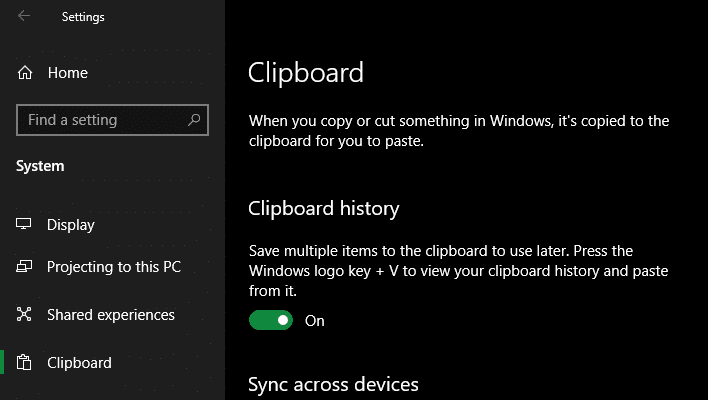Click the Shared experiences icon
Viewport: 708px width, 400px height.
24,314
